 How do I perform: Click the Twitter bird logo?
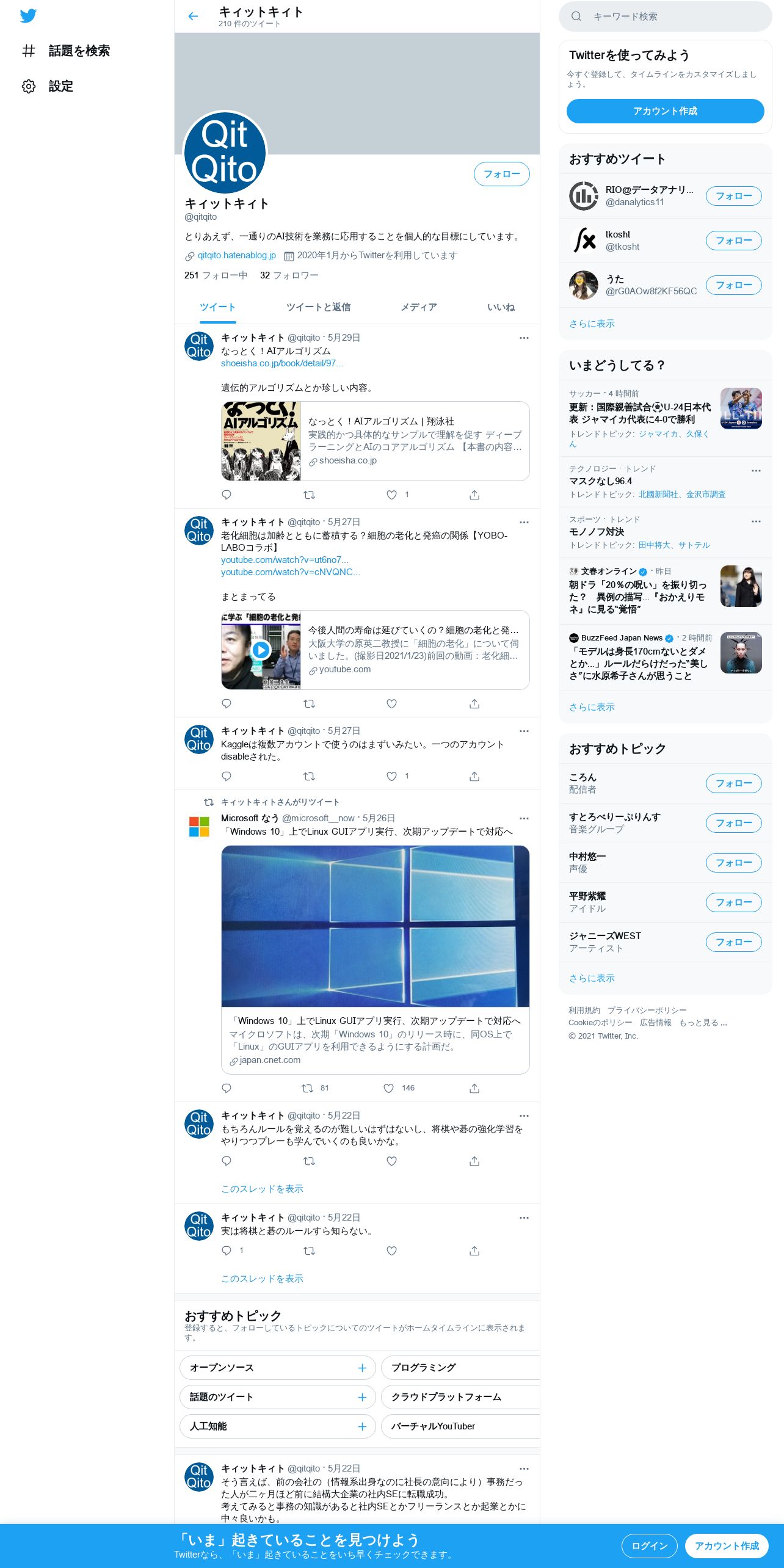tap(28, 16)
